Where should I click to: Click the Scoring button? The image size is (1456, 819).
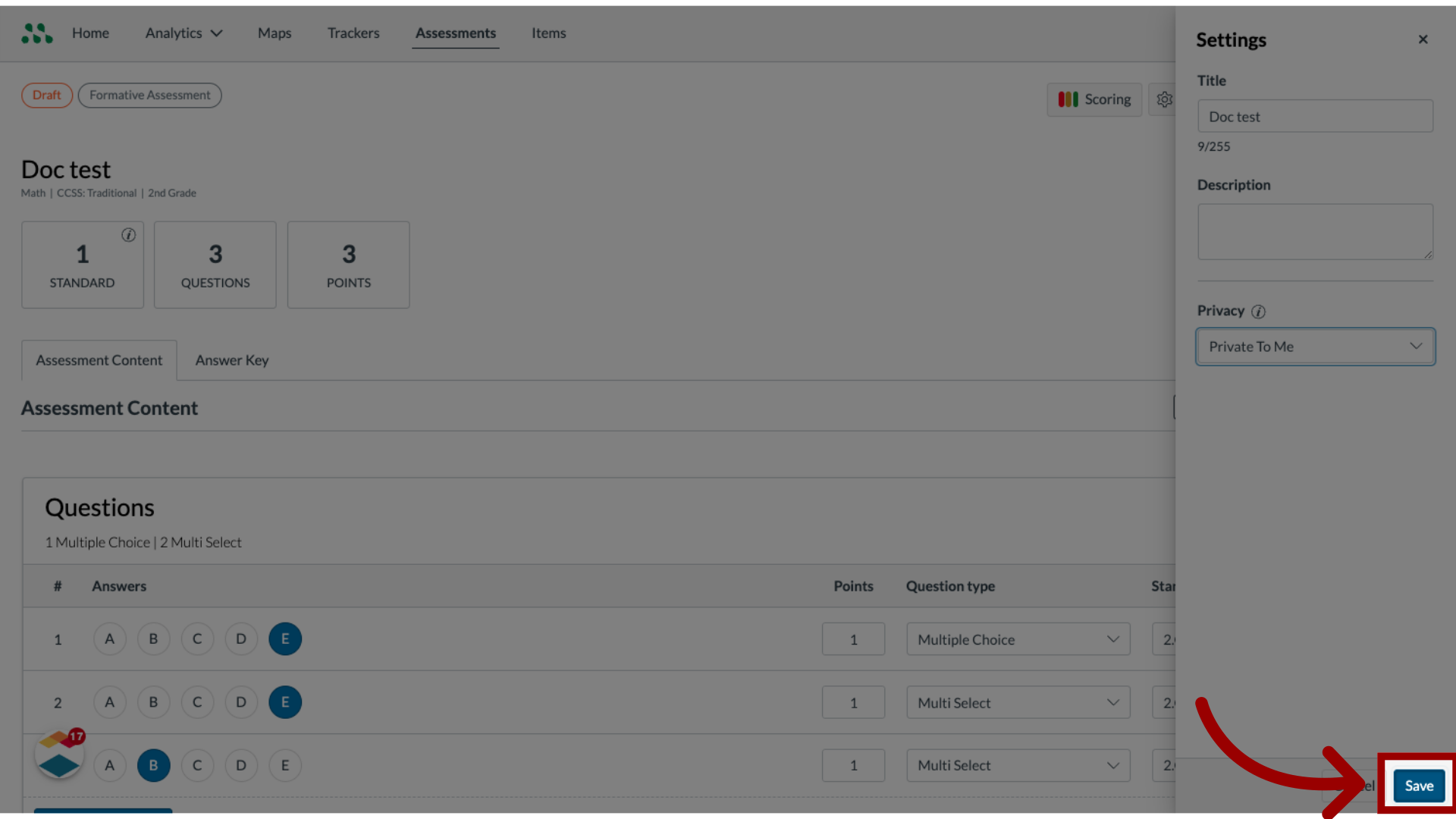1094,99
